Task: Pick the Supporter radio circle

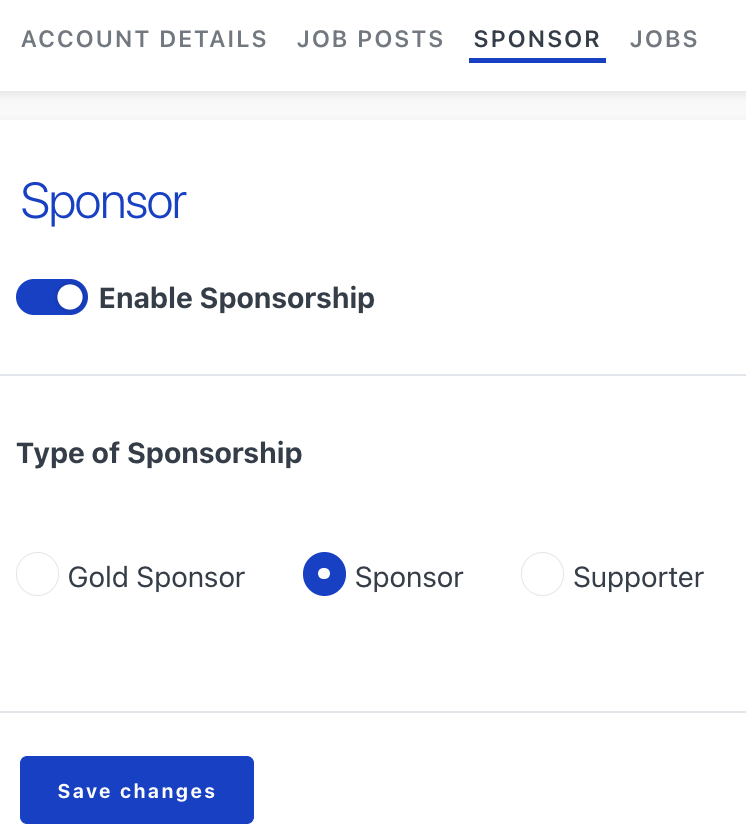Action: click(x=543, y=575)
